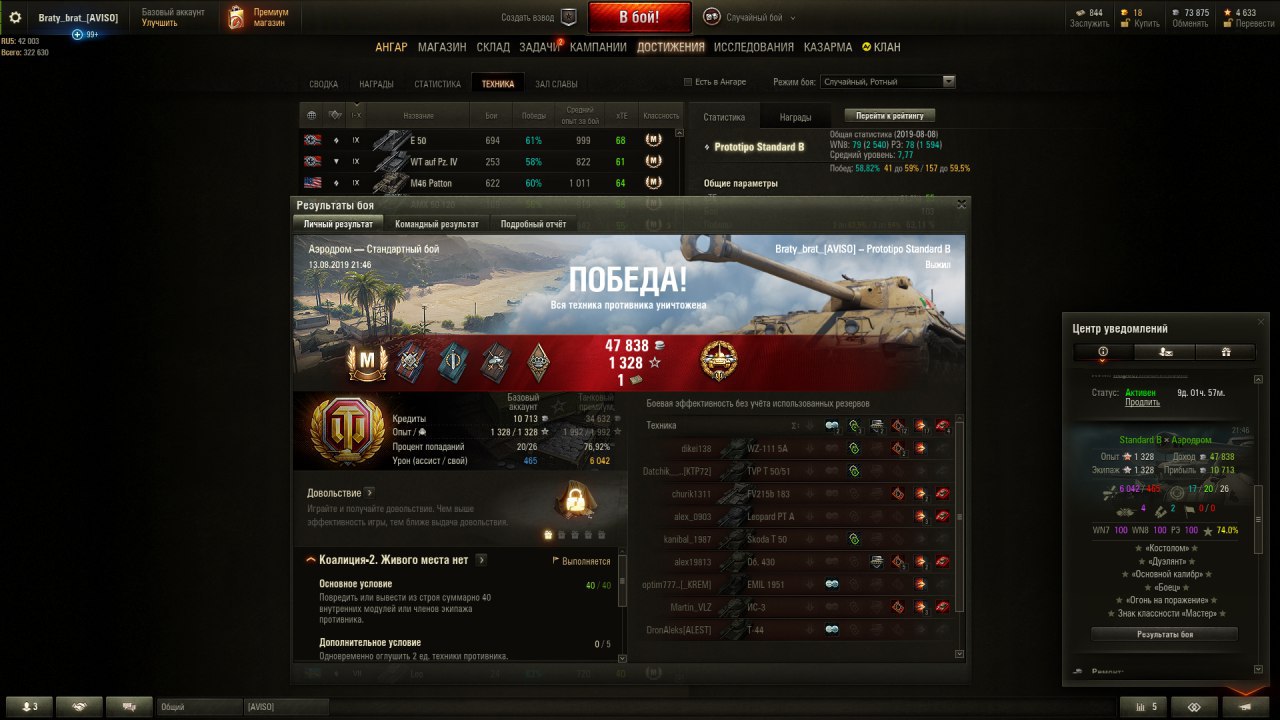Open the contacts list button

tap(29, 707)
